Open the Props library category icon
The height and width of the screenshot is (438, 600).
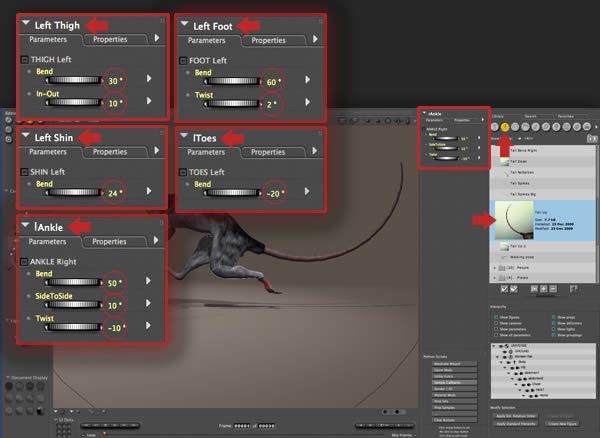546,127
